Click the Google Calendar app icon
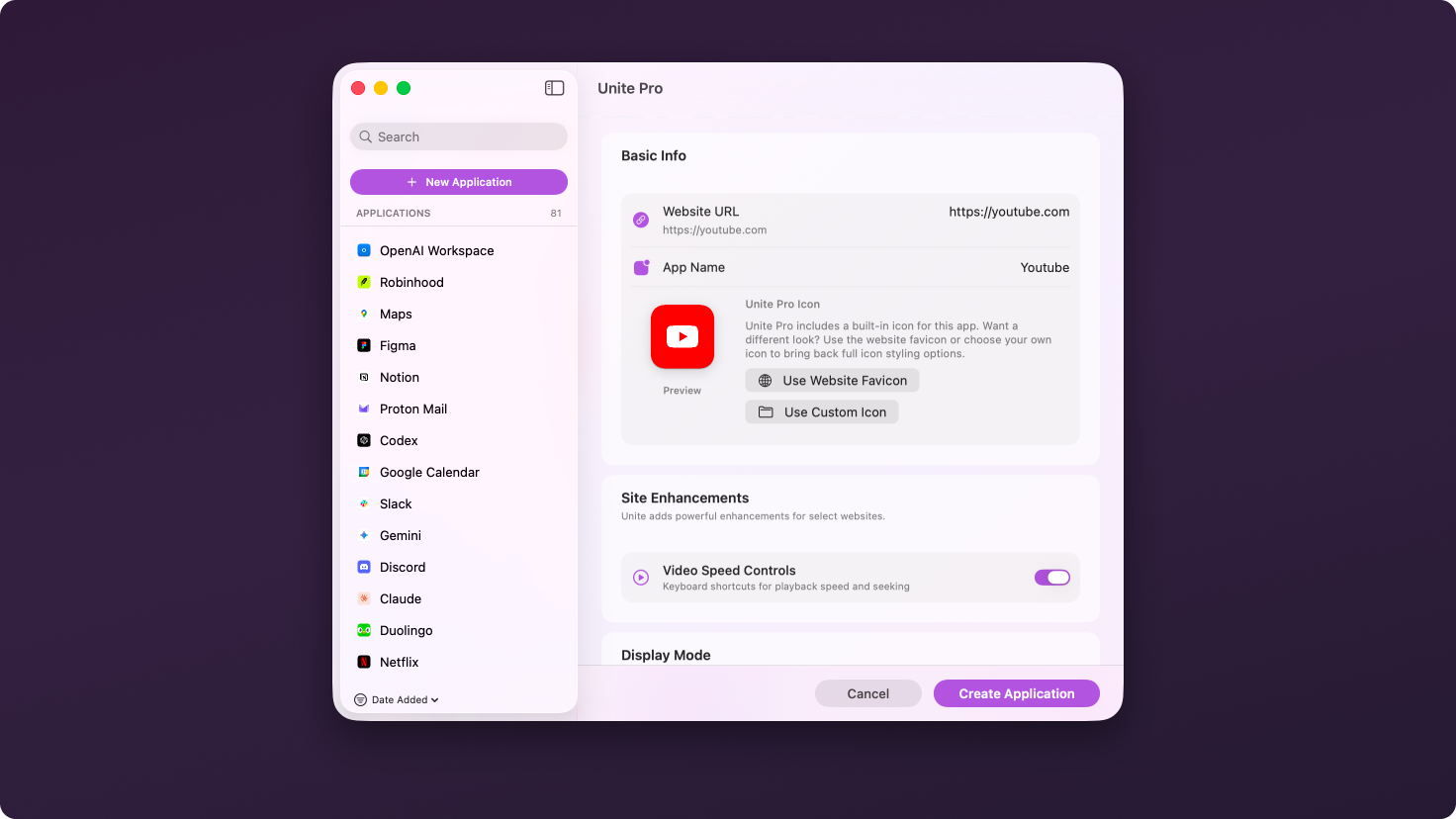The height and width of the screenshot is (819, 1456). [x=364, y=472]
